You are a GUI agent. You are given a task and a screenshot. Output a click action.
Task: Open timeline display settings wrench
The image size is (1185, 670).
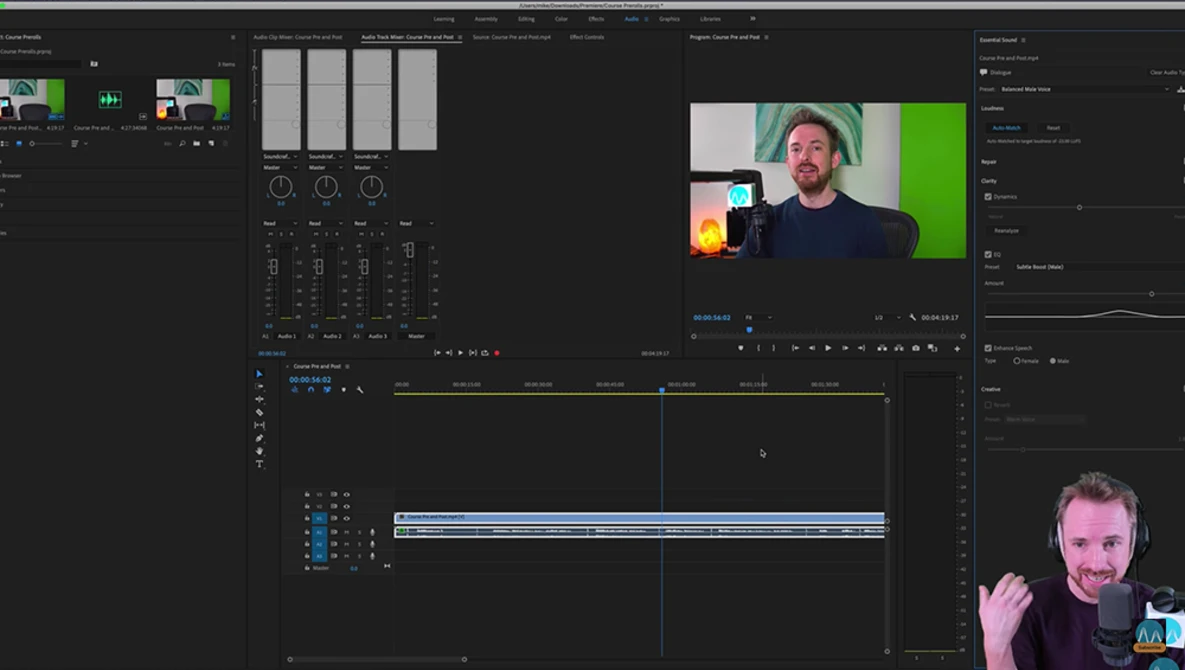point(360,390)
